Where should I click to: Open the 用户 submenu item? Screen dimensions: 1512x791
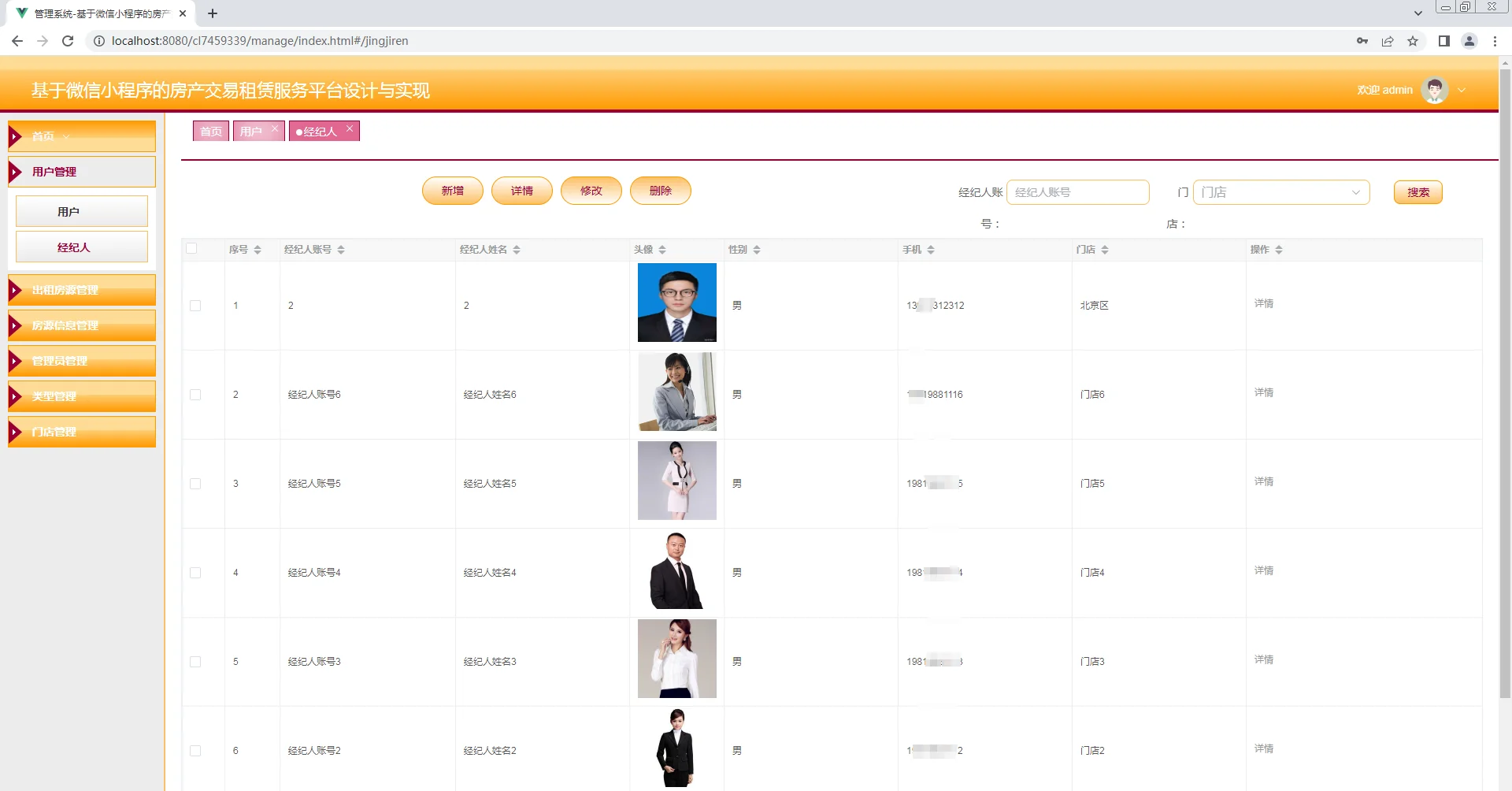[82, 211]
